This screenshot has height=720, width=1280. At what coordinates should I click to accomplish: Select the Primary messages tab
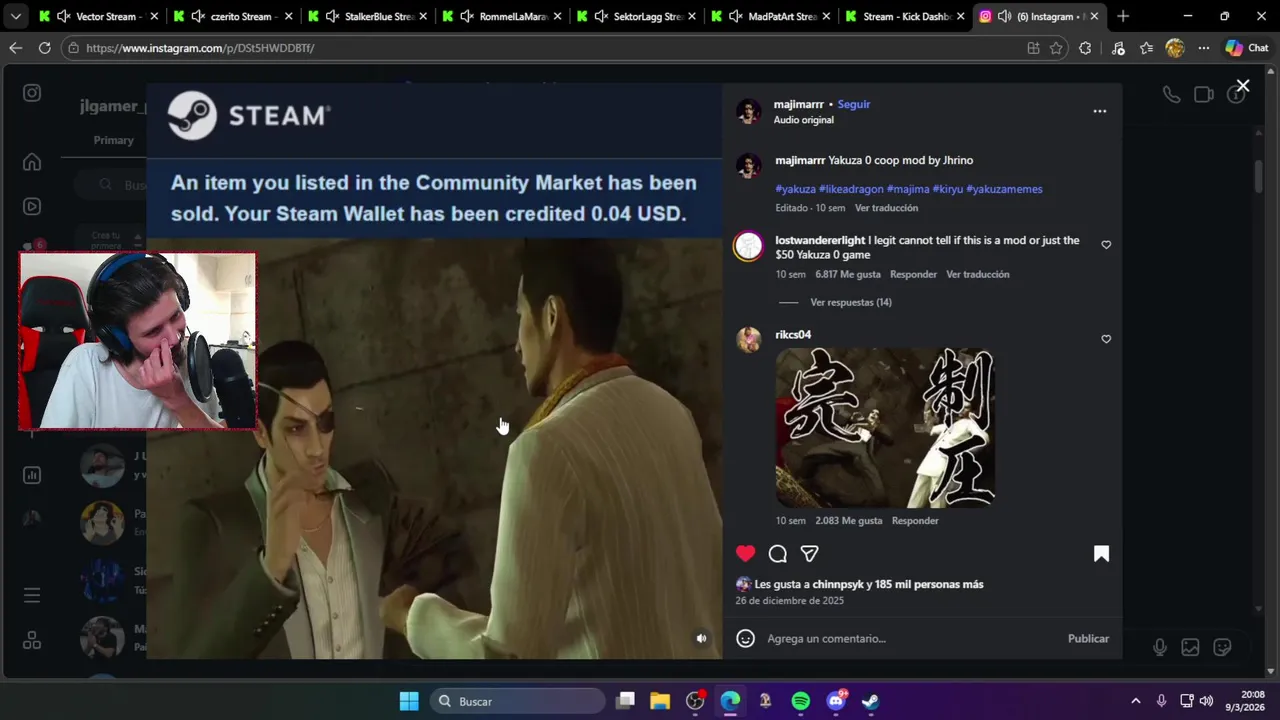113,140
